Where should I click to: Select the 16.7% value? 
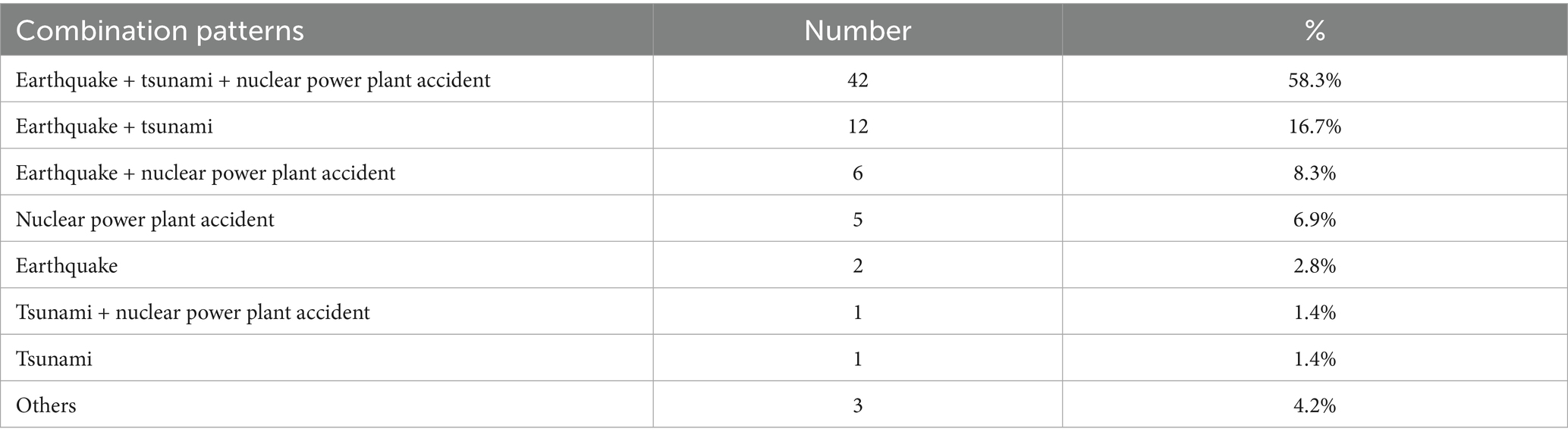click(1315, 126)
